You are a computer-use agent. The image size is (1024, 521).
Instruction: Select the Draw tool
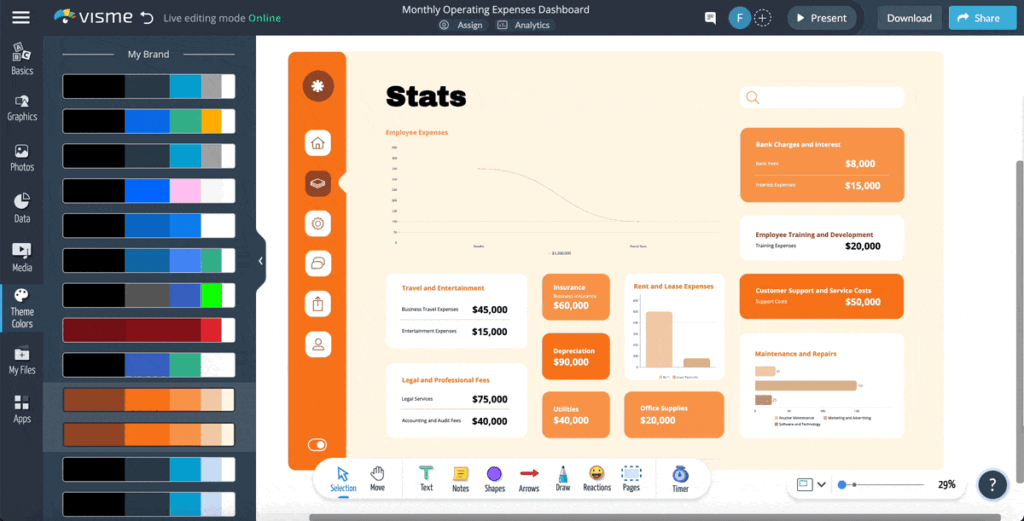(x=562, y=478)
